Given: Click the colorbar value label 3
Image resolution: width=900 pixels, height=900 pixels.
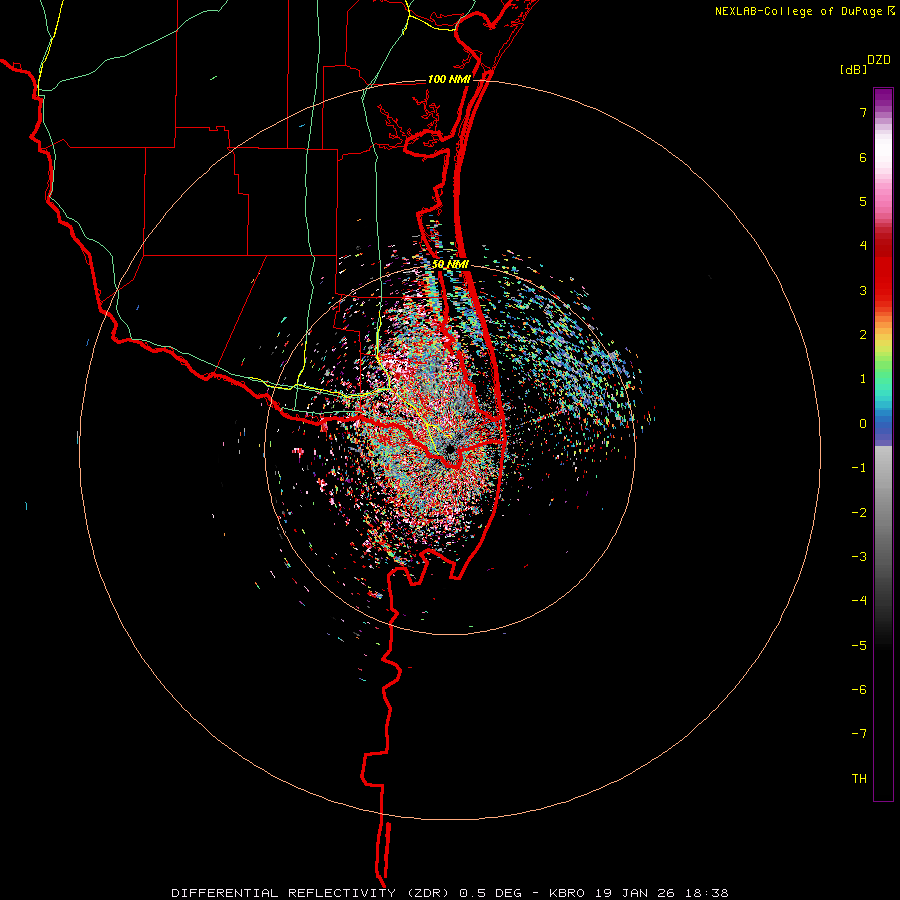Looking at the screenshot, I should pyautogui.click(x=863, y=290).
